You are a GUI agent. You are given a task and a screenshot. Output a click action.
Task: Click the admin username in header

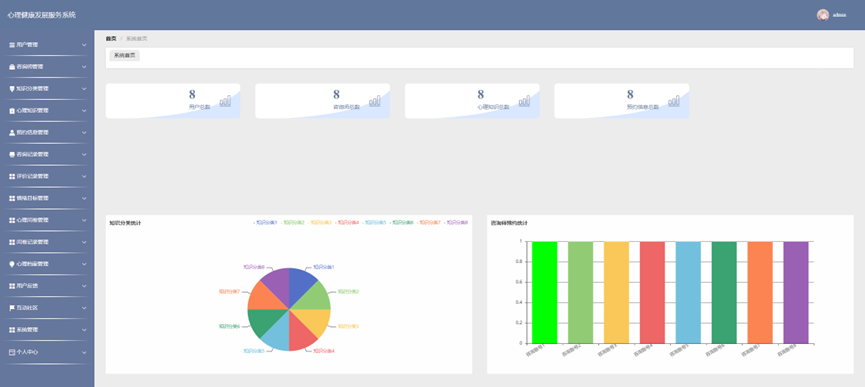840,15
